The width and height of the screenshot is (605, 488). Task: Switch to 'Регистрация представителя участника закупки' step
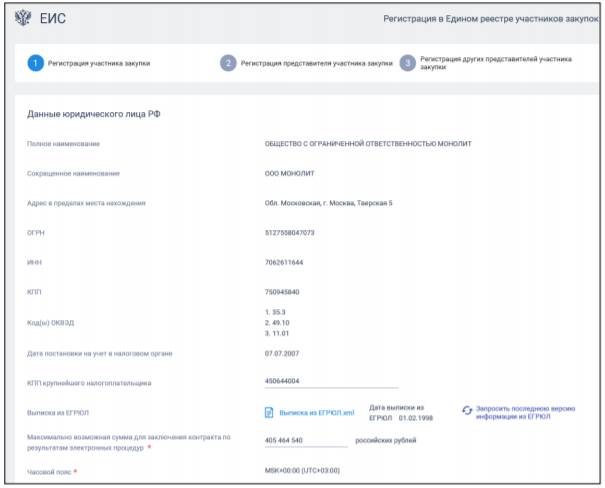316,63
